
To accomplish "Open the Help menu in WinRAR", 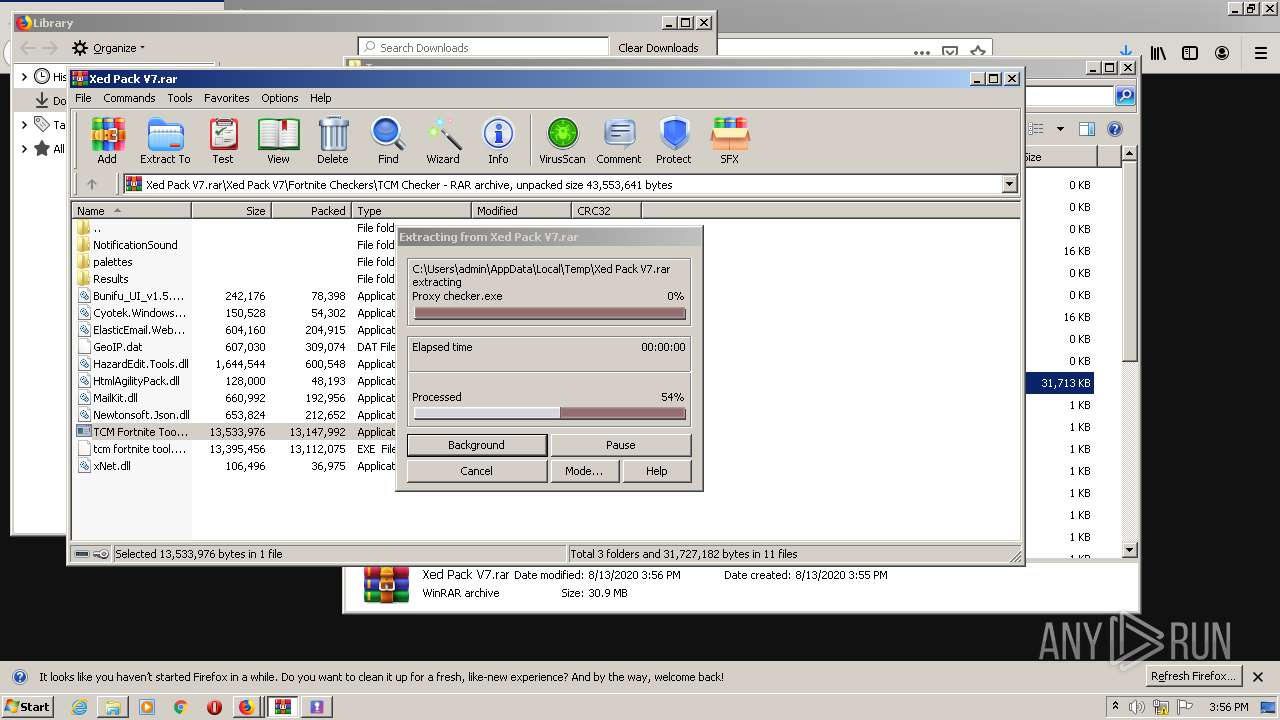I will pyautogui.click(x=320, y=98).
